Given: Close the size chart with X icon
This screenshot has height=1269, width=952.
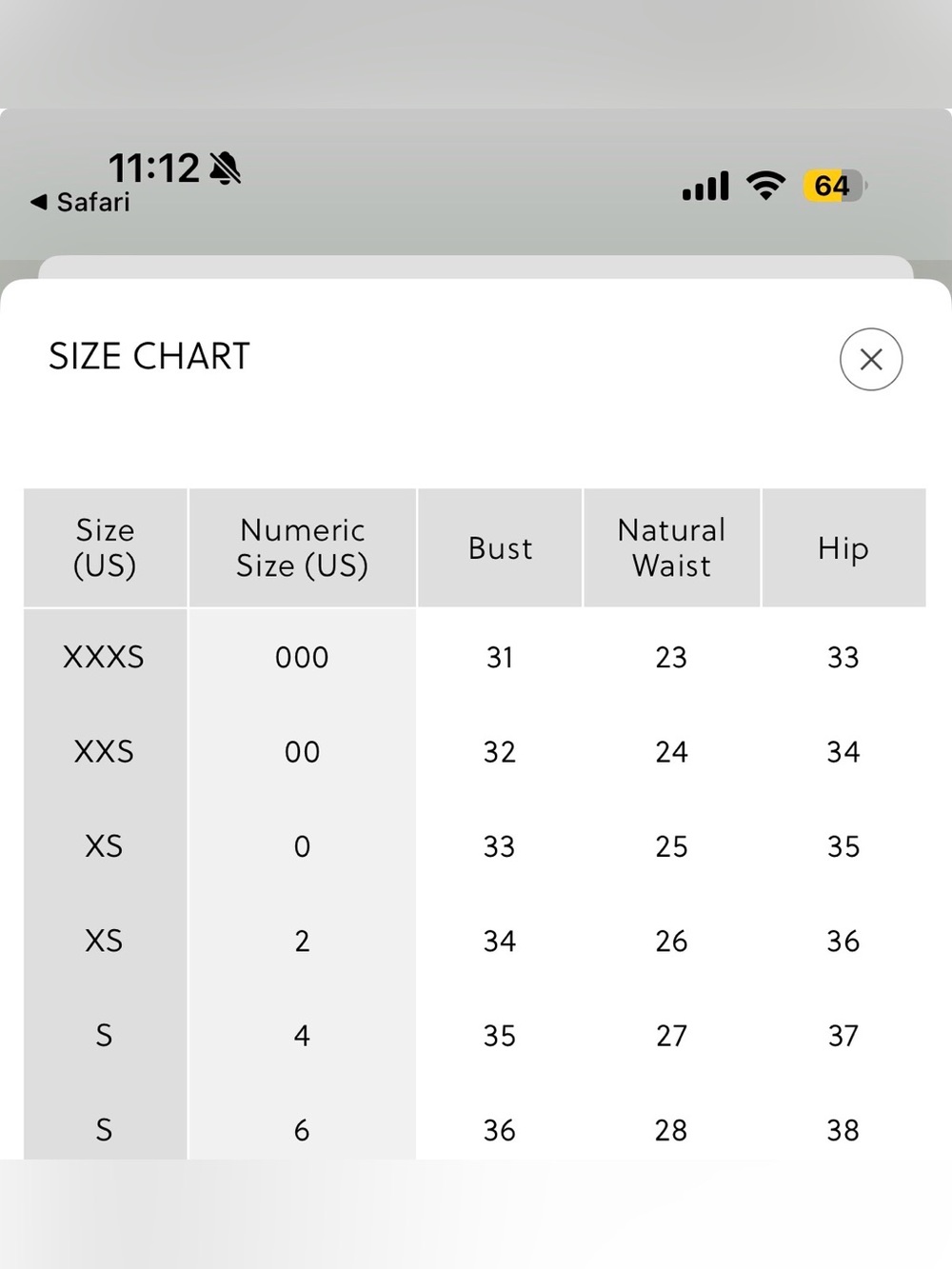Looking at the screenshot, I should coord(870,359).
